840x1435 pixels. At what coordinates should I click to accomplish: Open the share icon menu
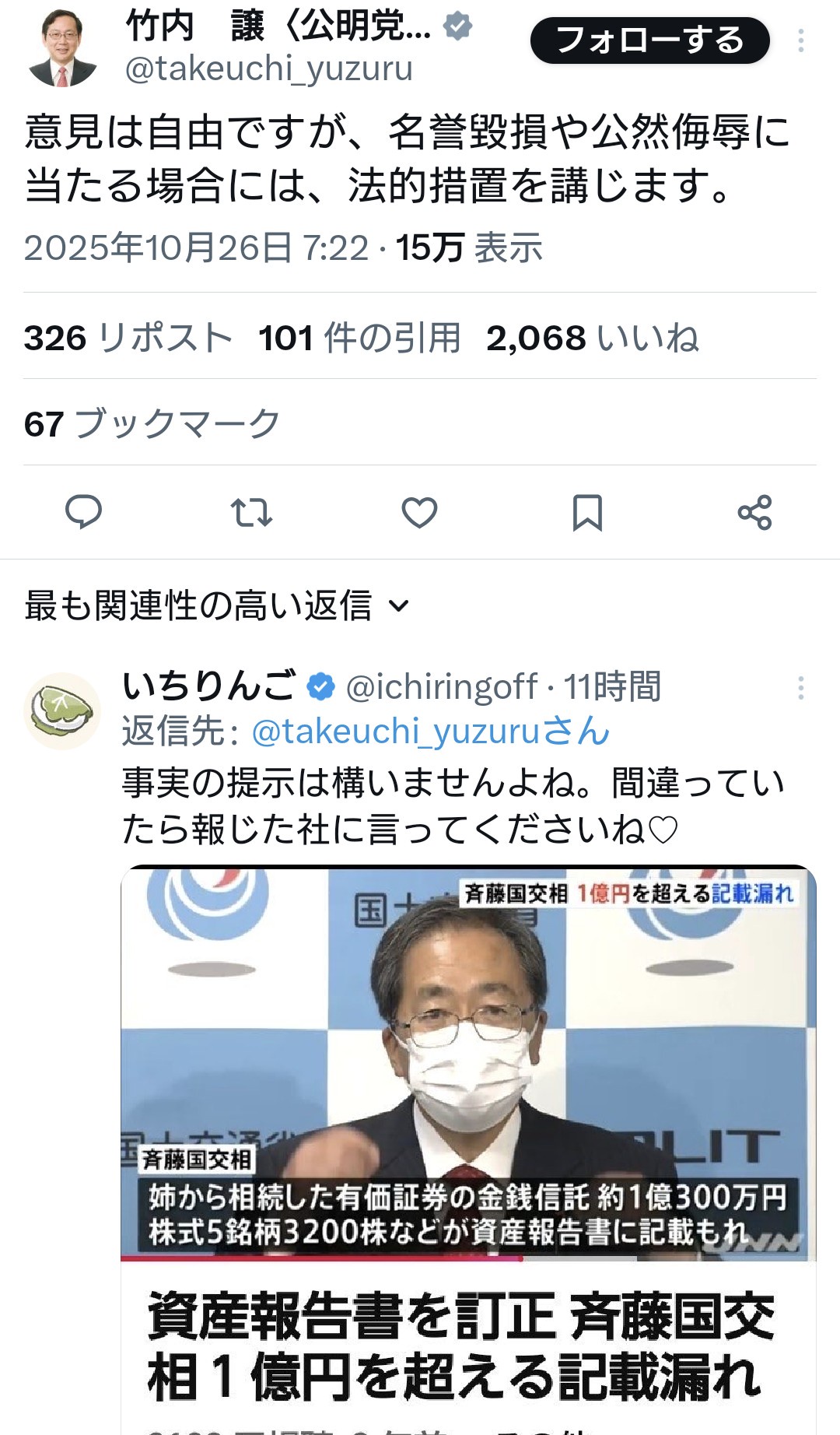(x=754, y=513)
